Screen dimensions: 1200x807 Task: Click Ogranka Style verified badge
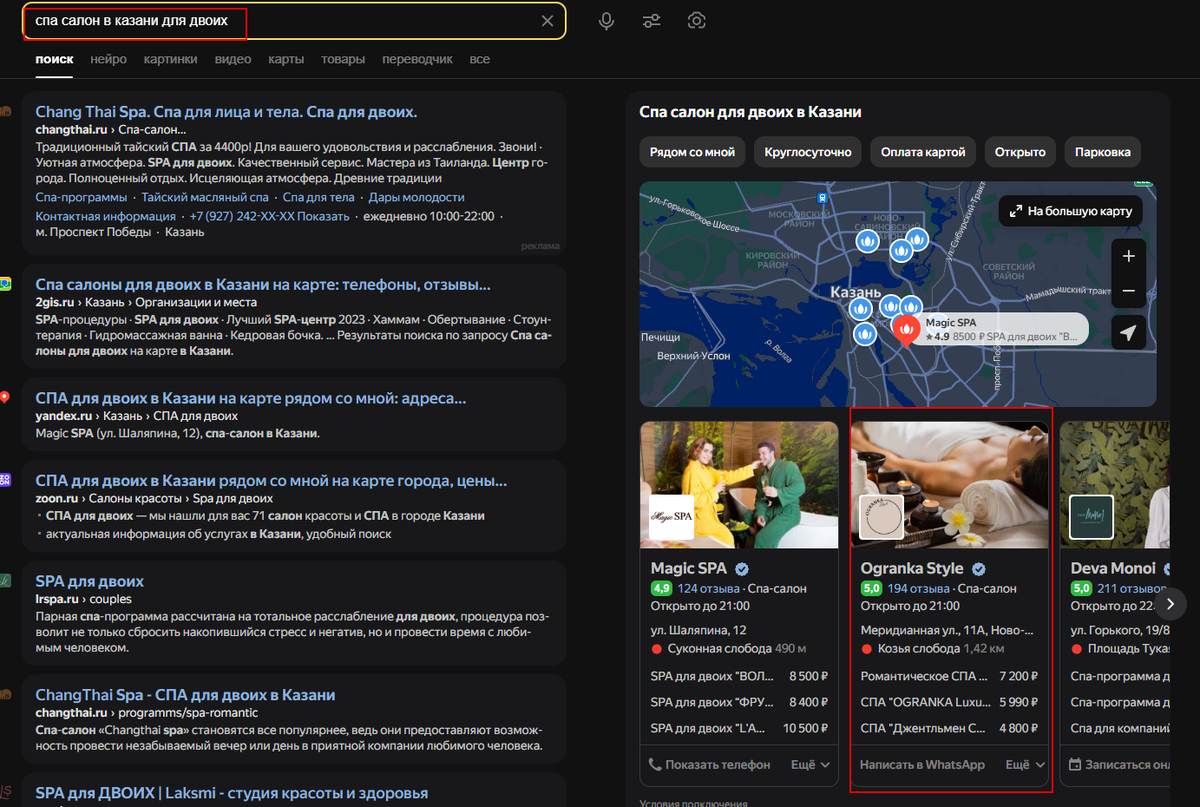pos(979,569)
